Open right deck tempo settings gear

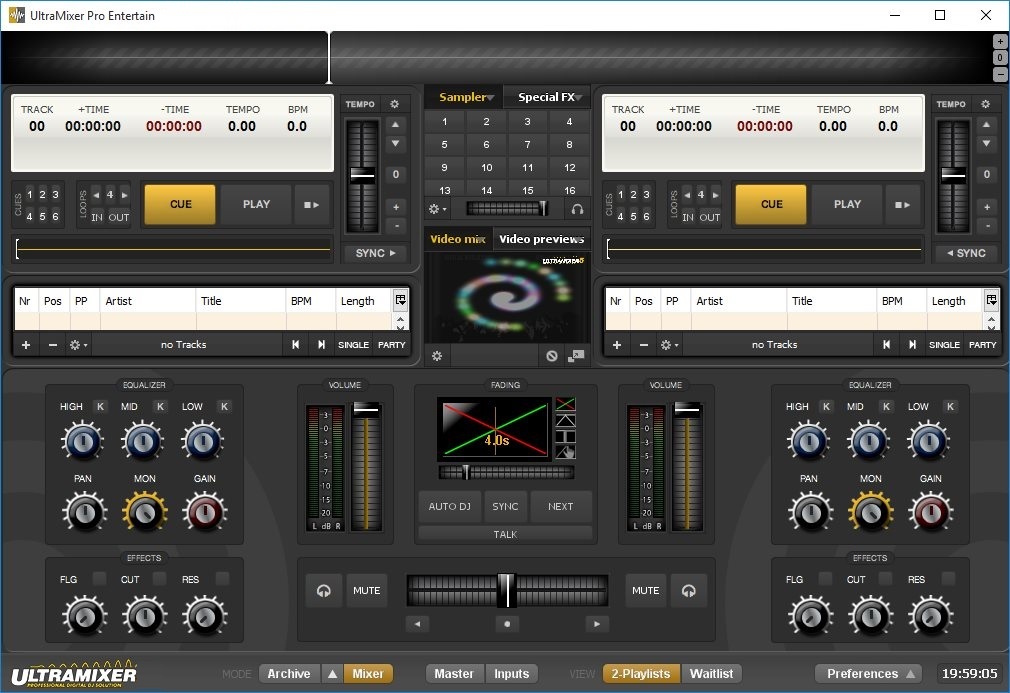coord(986,104)
